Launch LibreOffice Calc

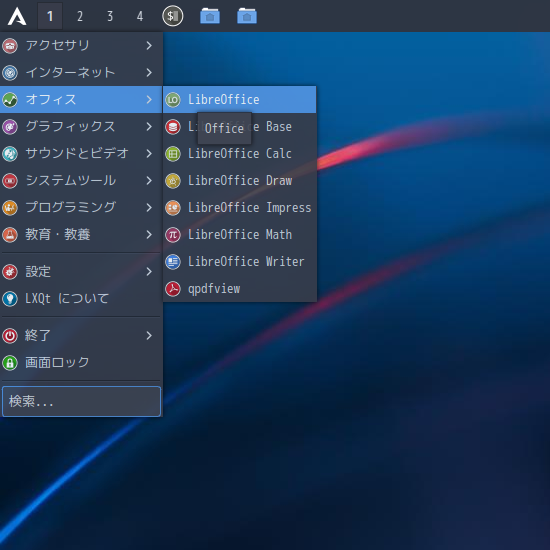coord(240,154)
